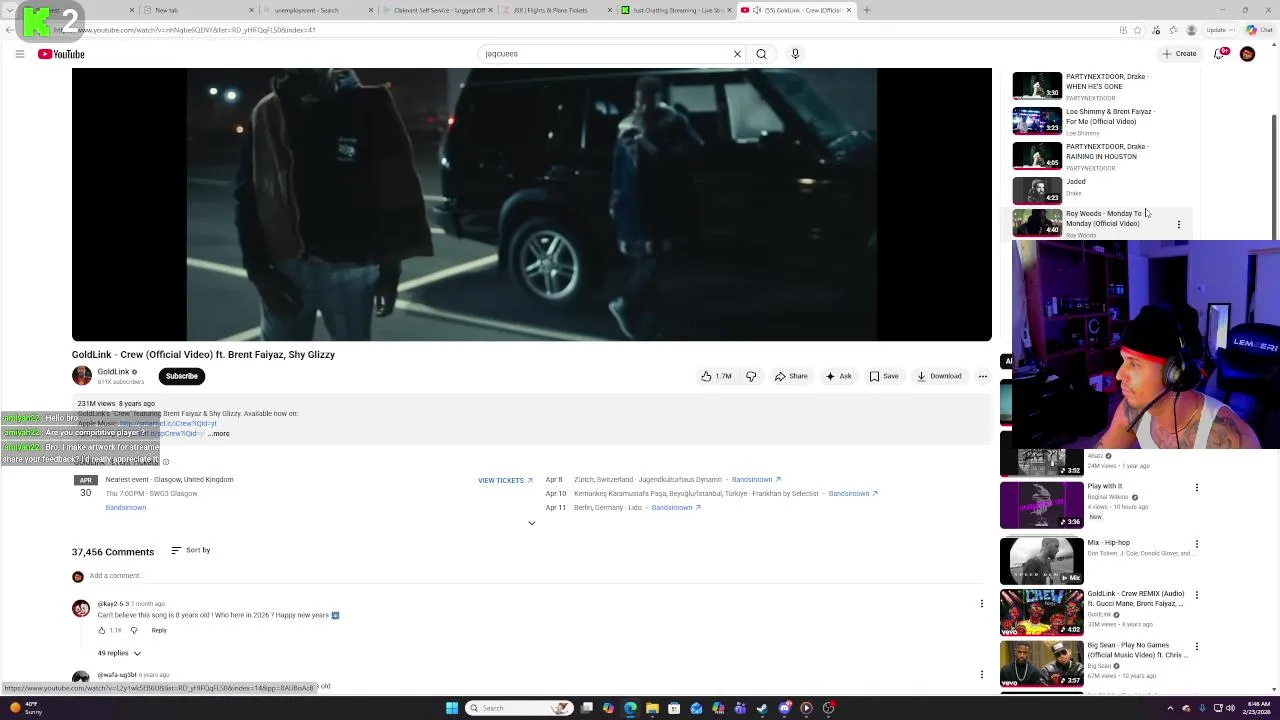Go to the YouTube home logo

coord(61,54)
